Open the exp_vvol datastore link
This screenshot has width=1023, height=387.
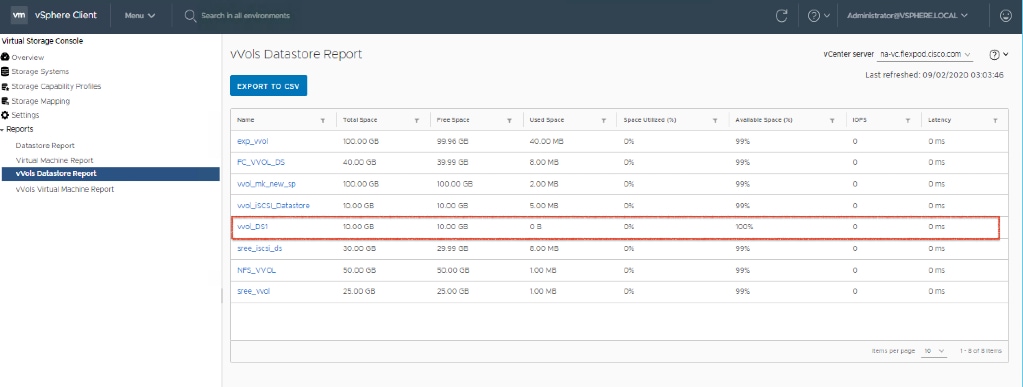click(252, 141)
